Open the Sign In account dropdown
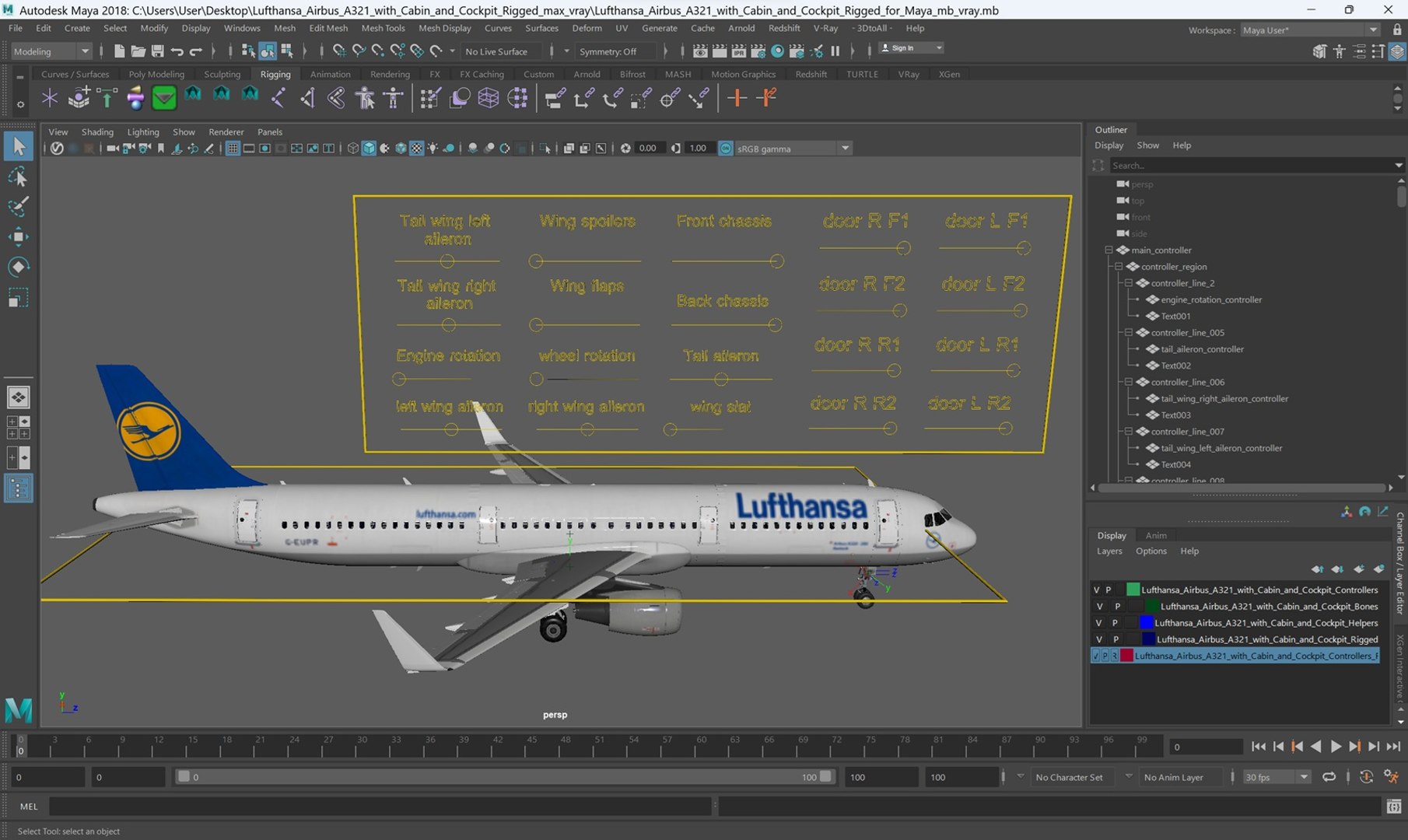Image resolution: width=1408 pixels, height=840 pixels. click(x=911, y=48)
